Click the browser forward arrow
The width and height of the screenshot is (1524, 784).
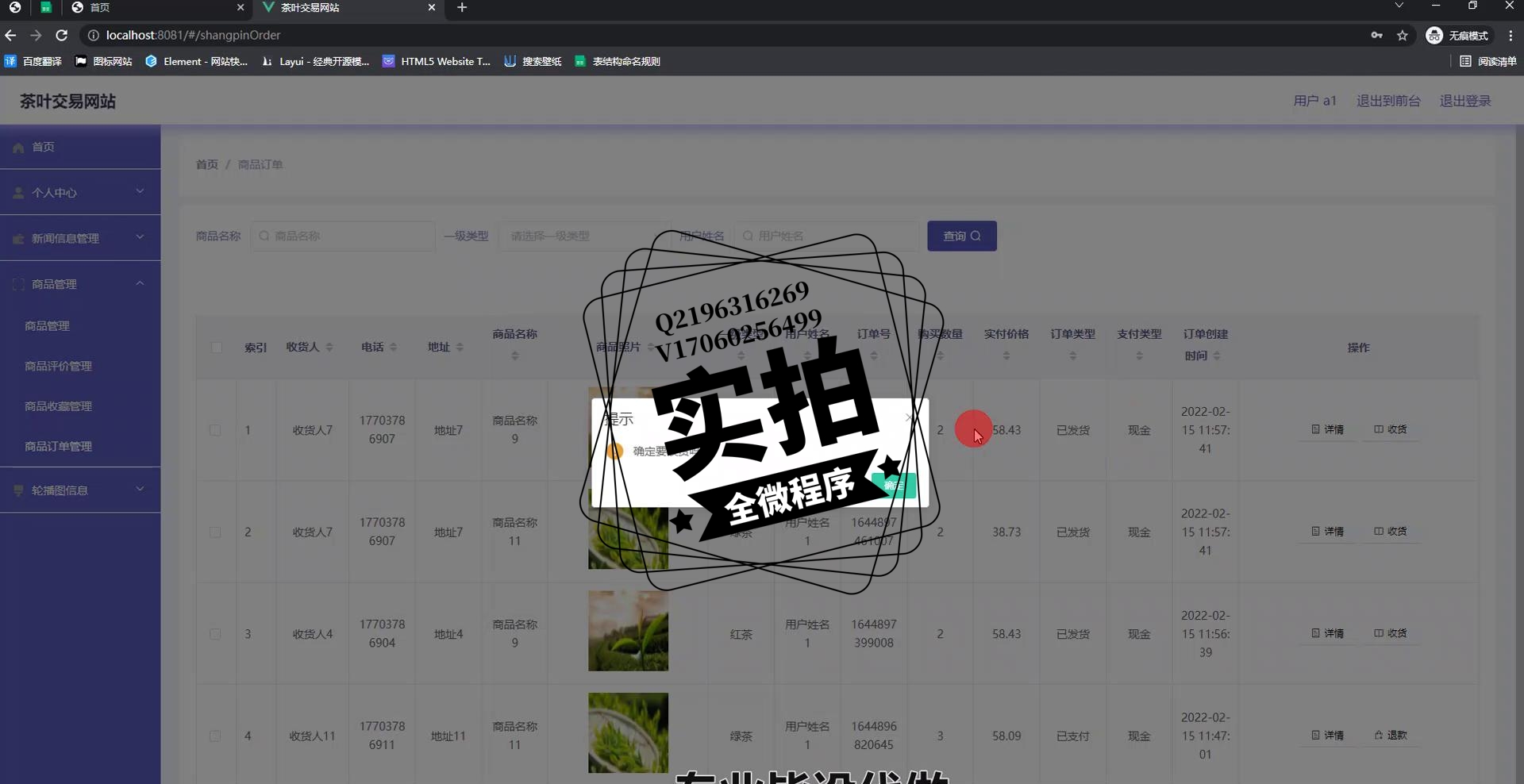coord(36,35)
